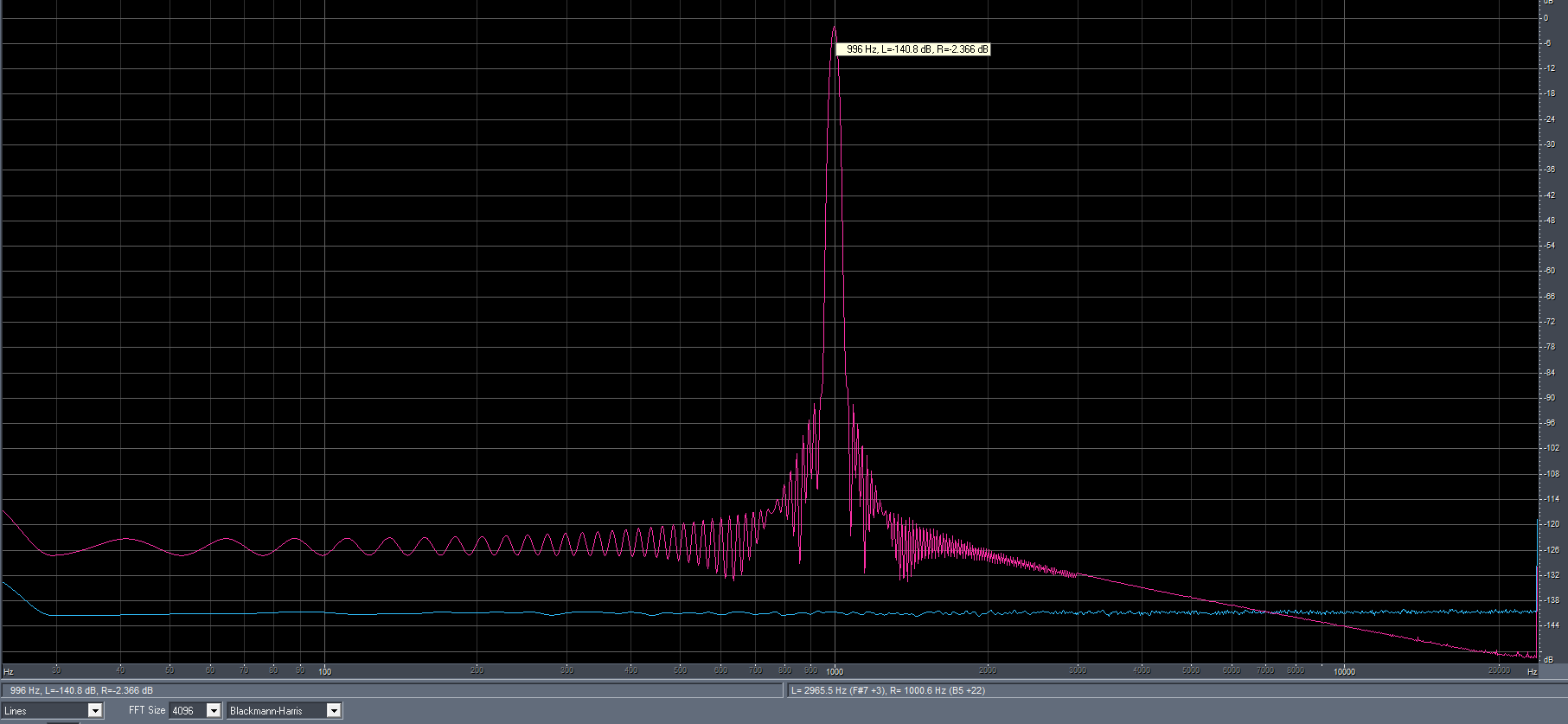Image resolution: width=1568 pixels, height=724 pixels.
Task: Click the -120 label on the dB scale
Action: pos(1552,524)
